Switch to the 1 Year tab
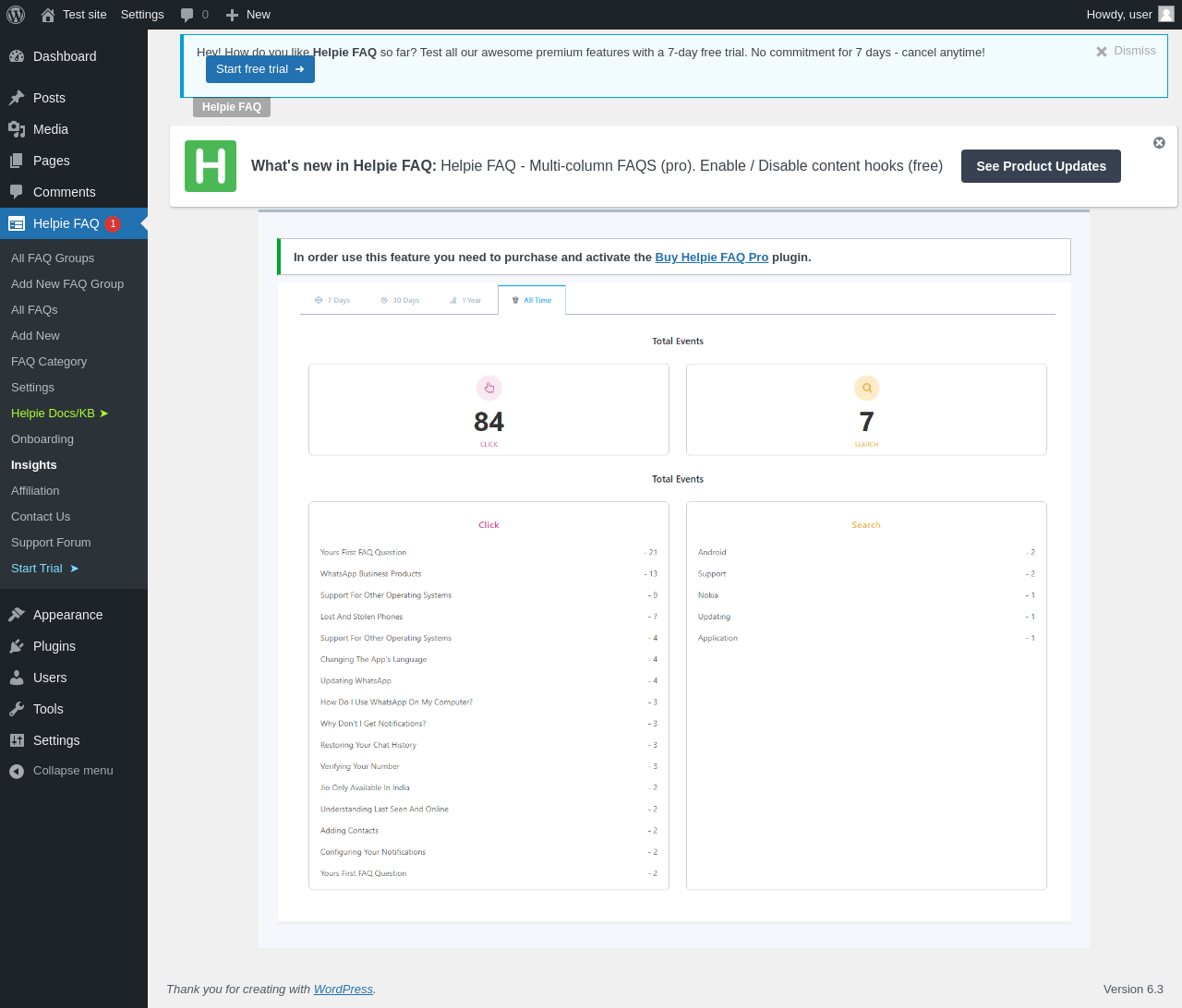Image resolution: width=1182 pixels, height=1008 pixels. (465, 300)
